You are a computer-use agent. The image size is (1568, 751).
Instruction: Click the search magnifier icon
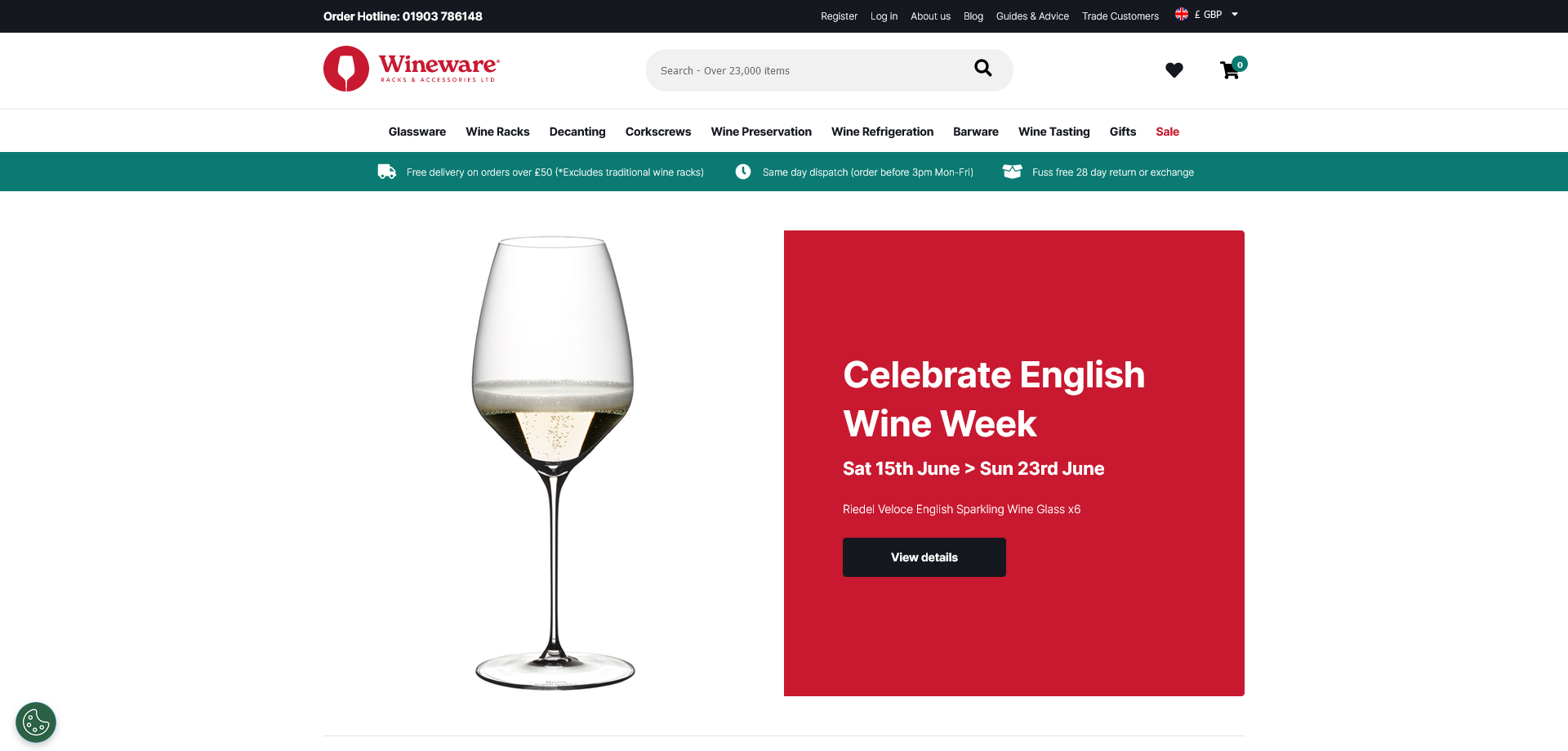point(983,69)
